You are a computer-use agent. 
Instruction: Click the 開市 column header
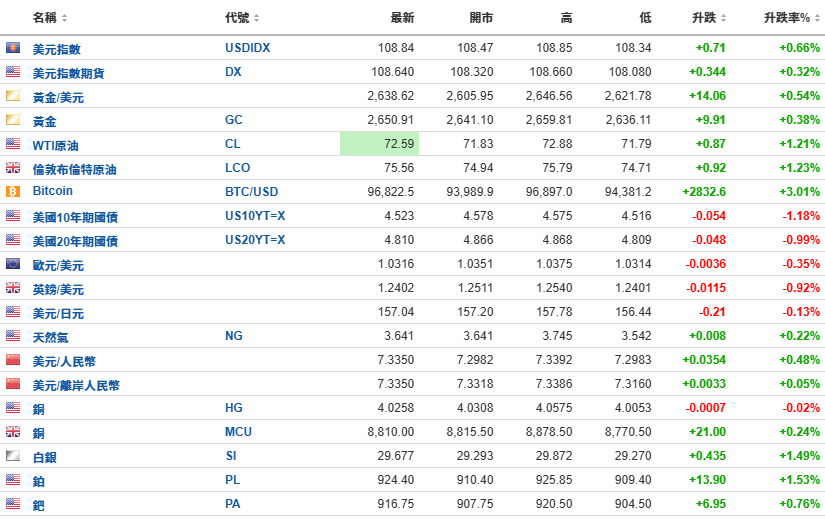[481, 18]
